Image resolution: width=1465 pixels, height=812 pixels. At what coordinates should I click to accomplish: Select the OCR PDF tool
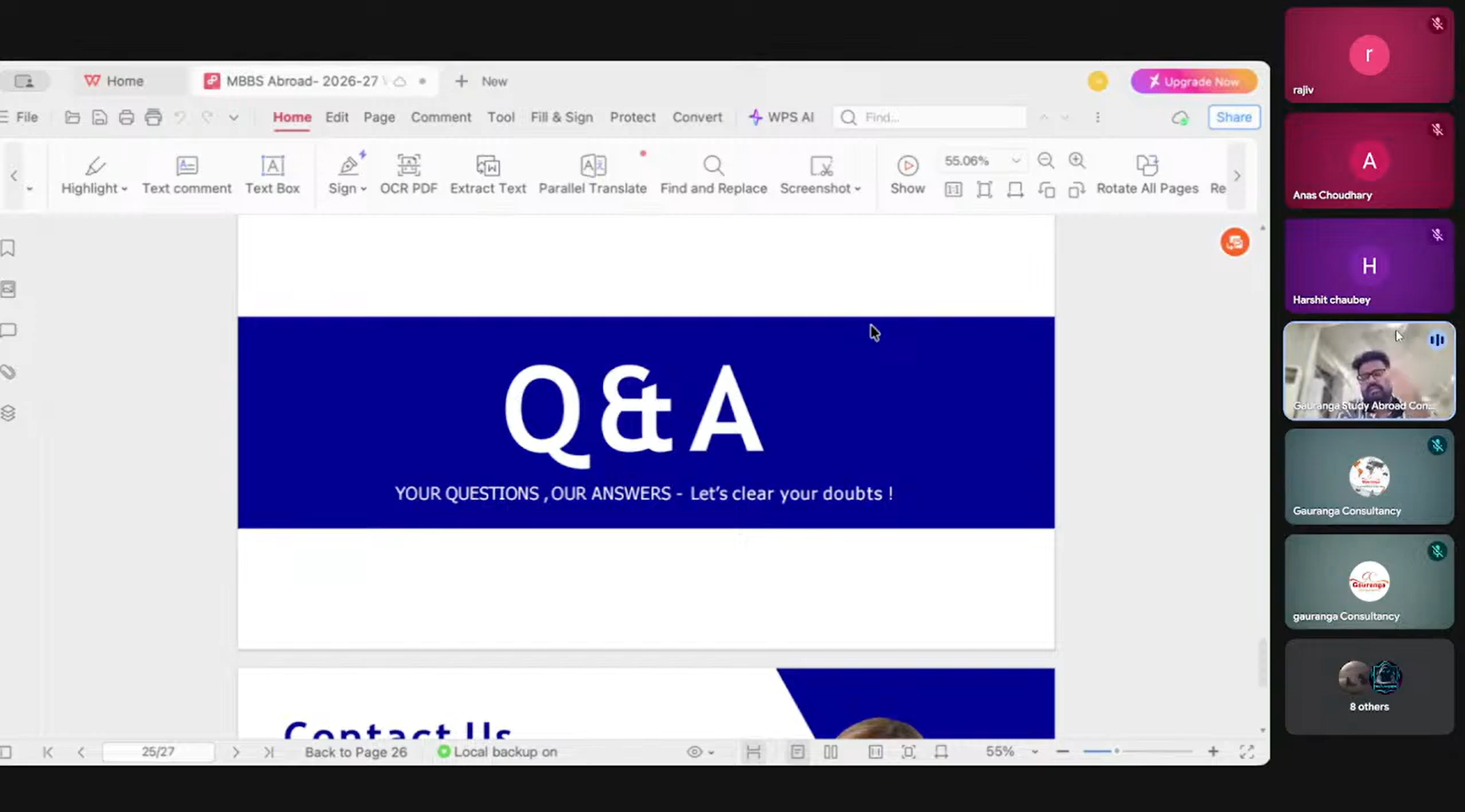click(x=409, y=174)
